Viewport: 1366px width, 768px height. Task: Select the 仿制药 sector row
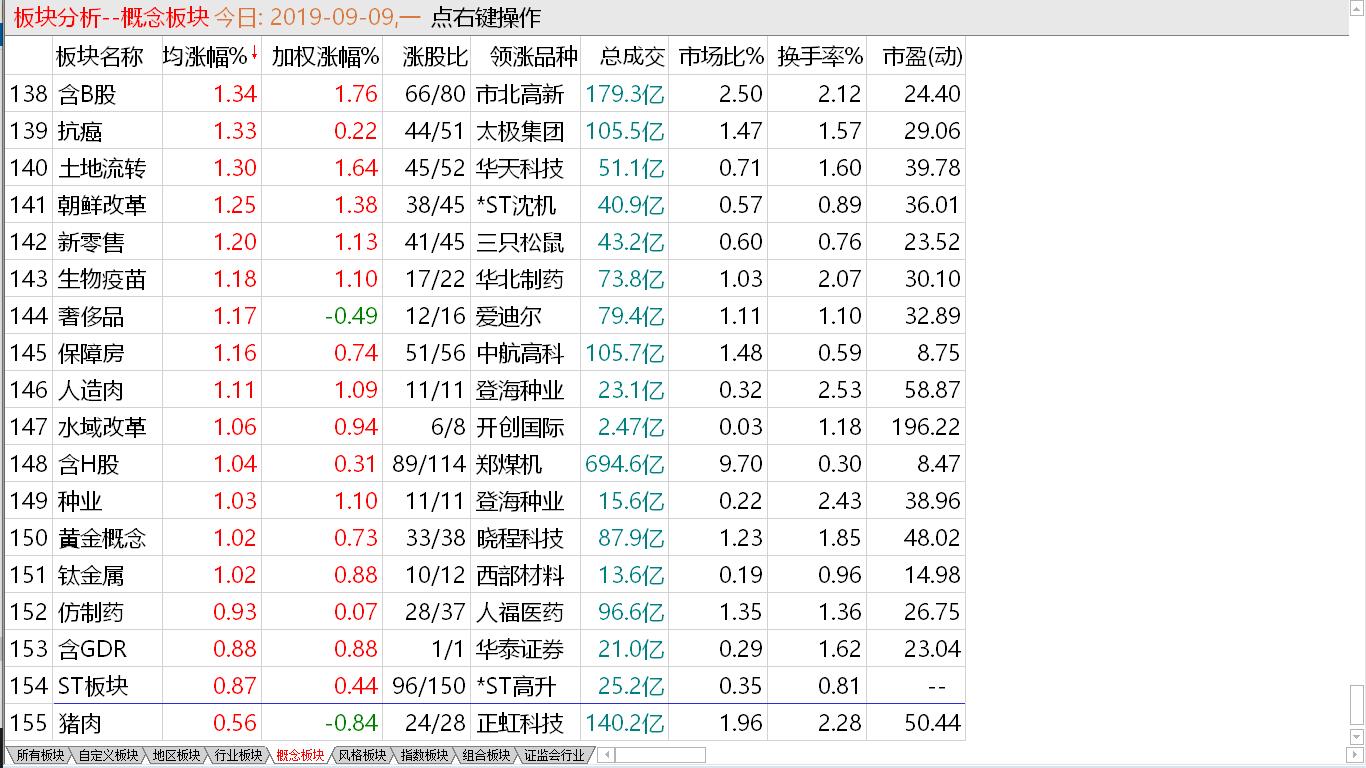pyautogui.click(x=485, y=612)
